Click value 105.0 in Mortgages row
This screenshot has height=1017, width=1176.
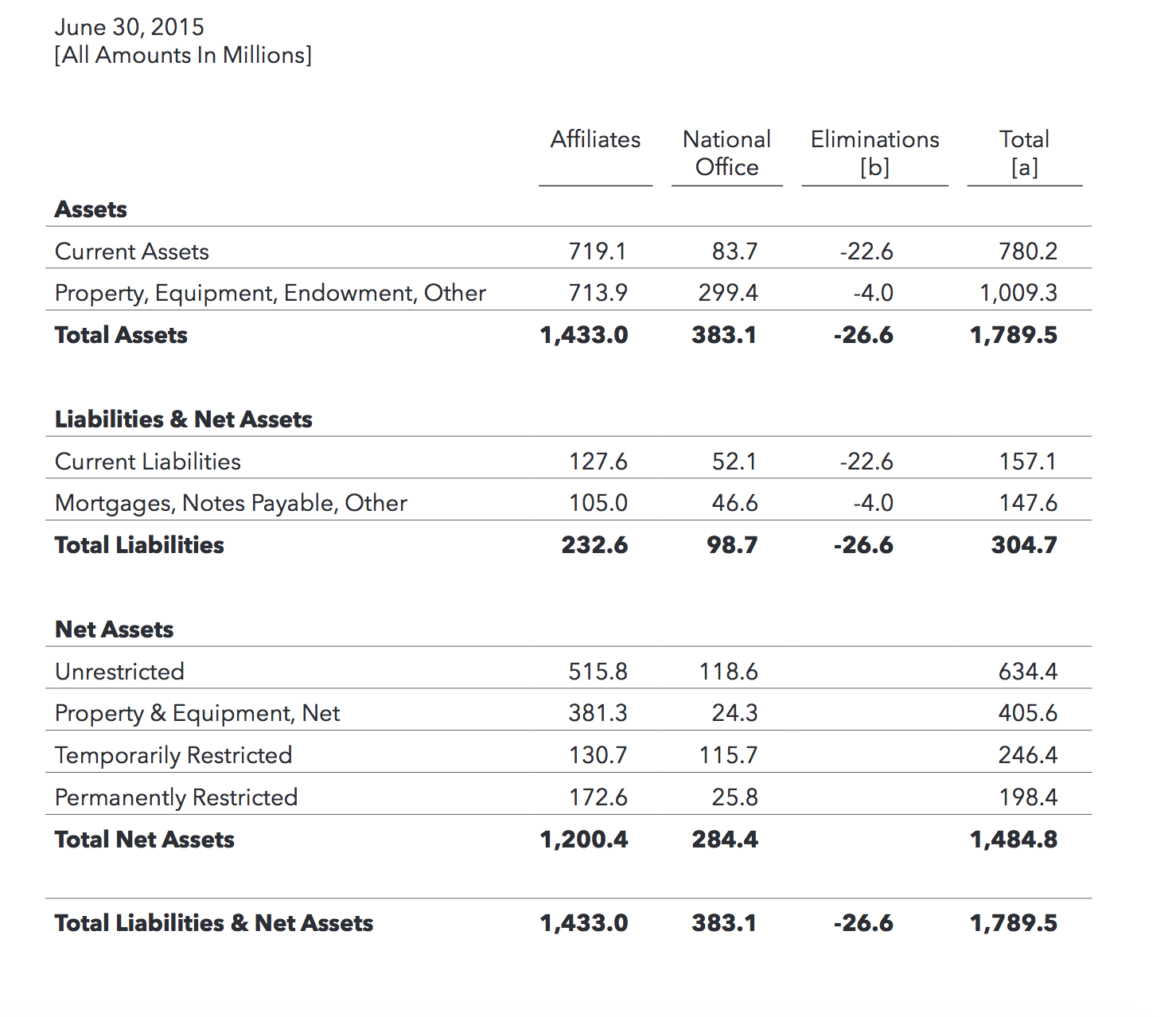[598, 503]
